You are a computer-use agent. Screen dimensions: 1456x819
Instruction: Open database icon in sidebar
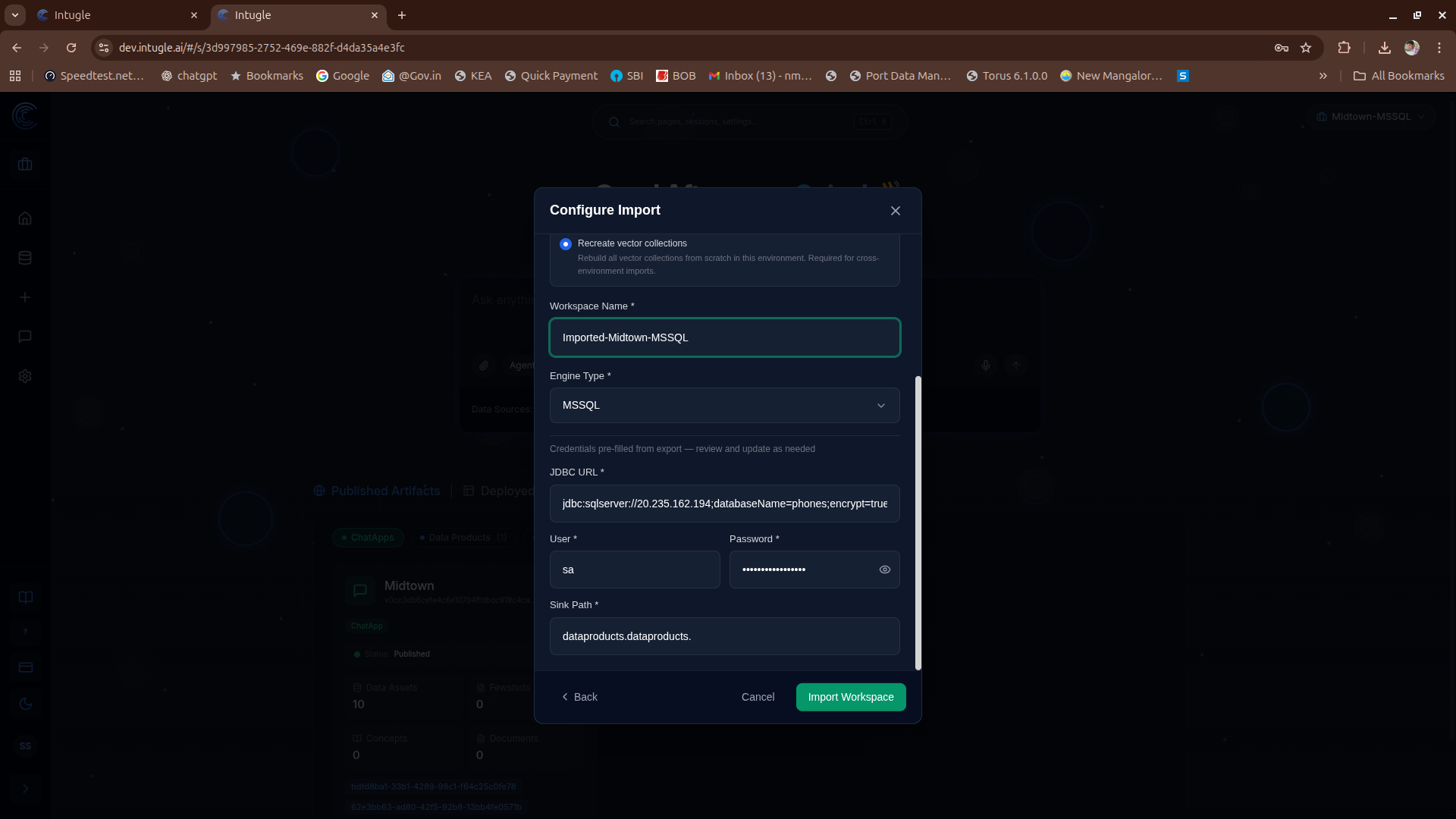click(25, 258)
